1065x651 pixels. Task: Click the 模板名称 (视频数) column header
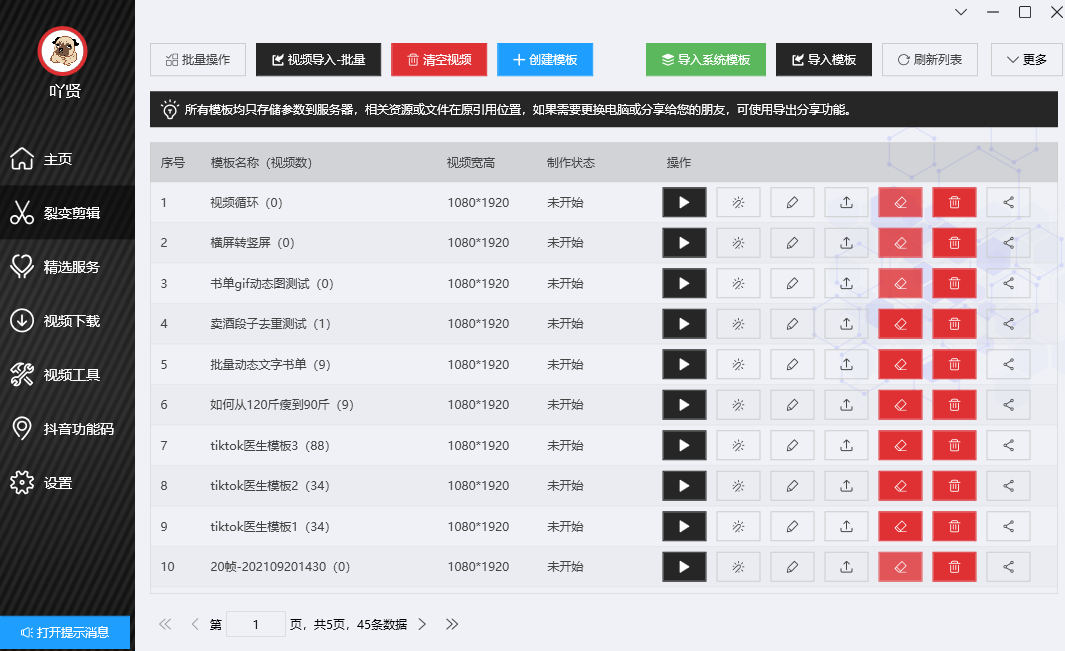[261, 162]
